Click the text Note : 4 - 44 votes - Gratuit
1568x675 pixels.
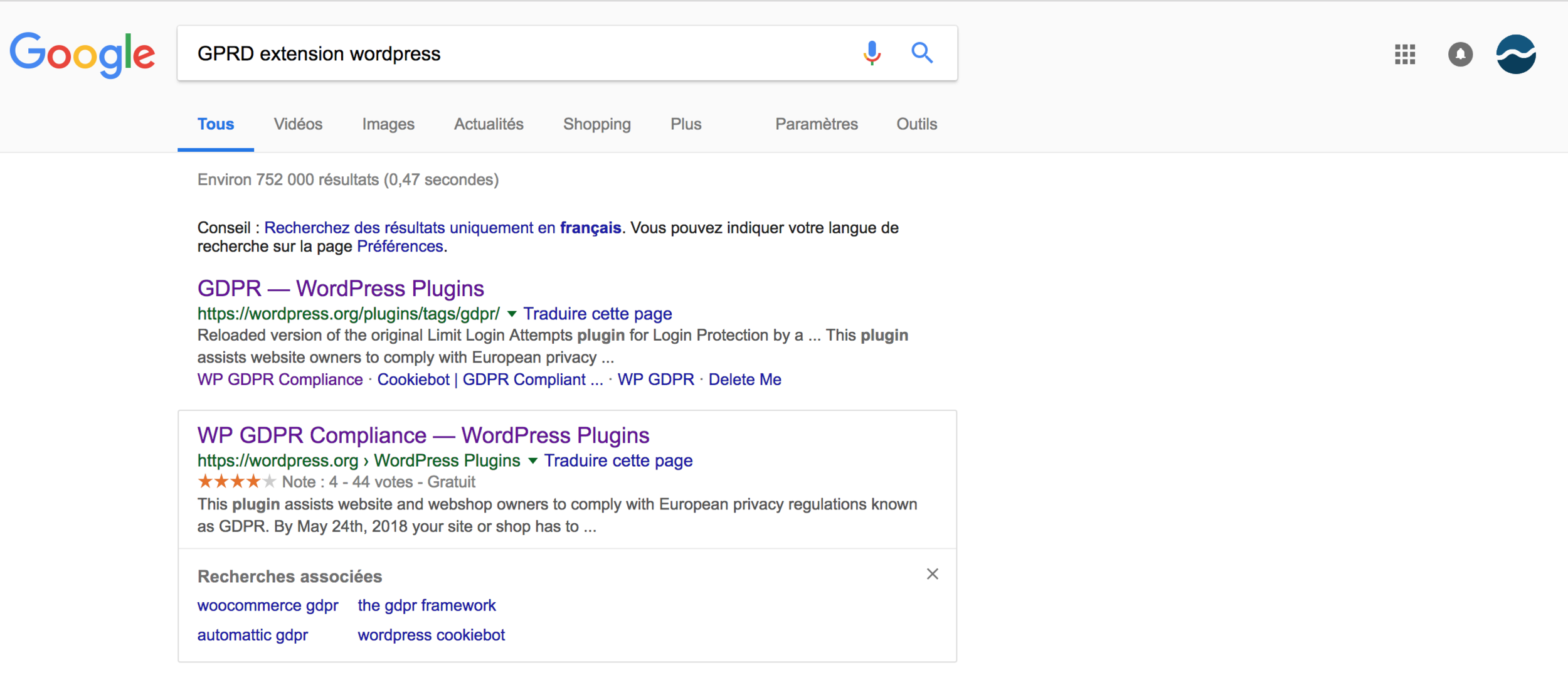pyautogui.click(x=379, y=482)
